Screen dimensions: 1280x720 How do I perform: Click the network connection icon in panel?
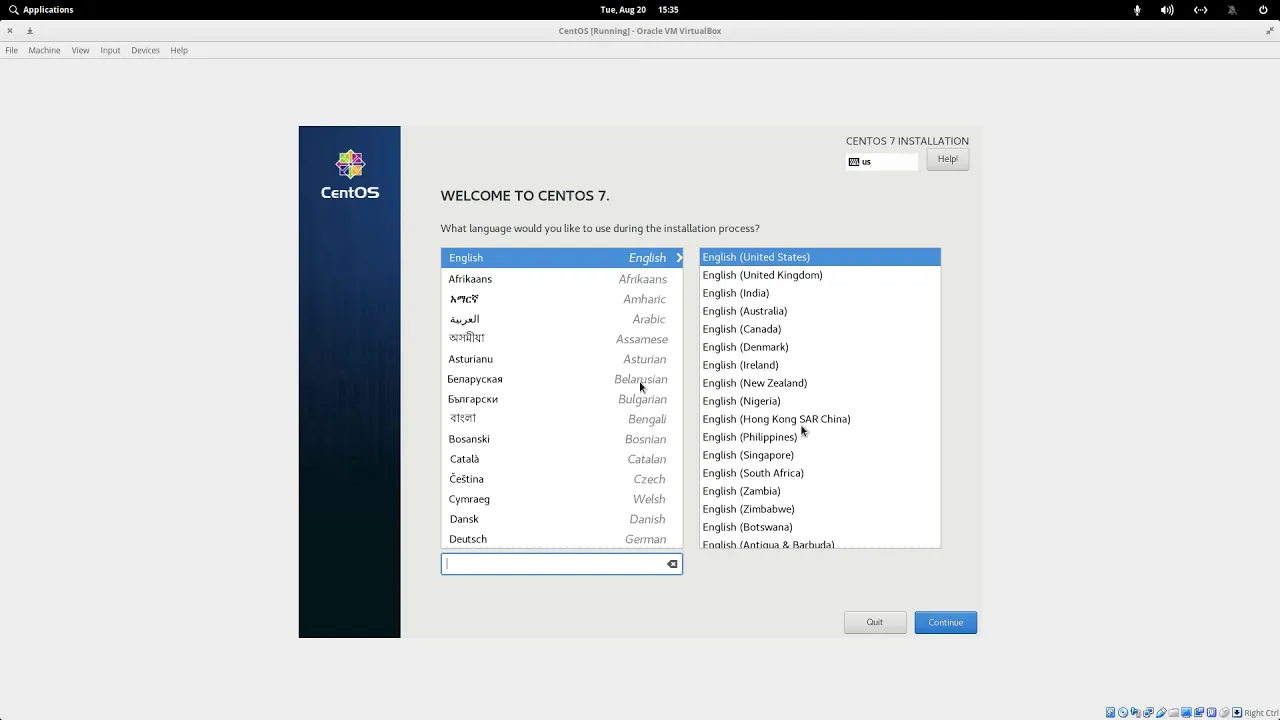[x=1200, y=10]
